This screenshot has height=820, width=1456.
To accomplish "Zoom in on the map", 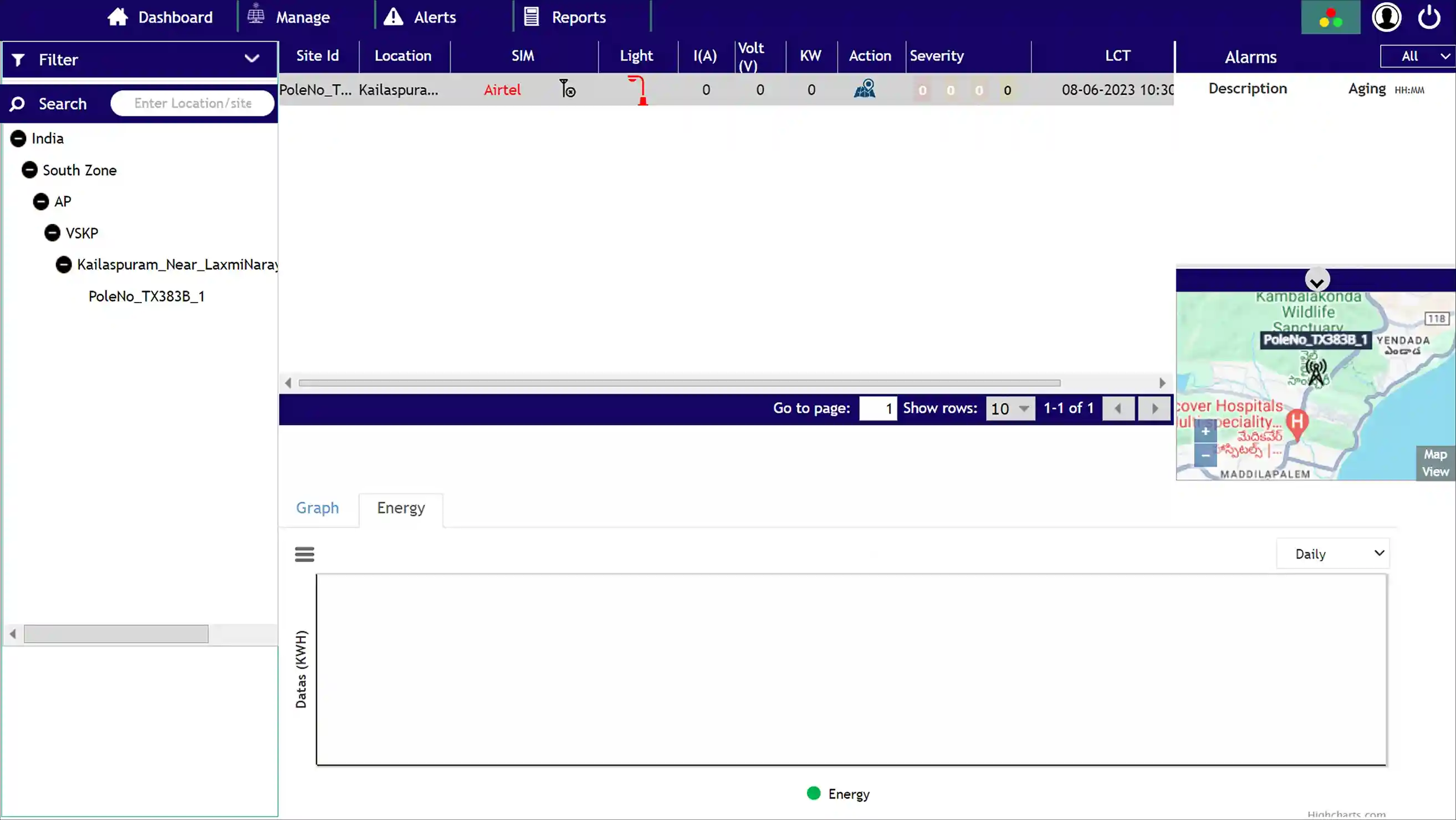I will click(x=1205, y=432).
